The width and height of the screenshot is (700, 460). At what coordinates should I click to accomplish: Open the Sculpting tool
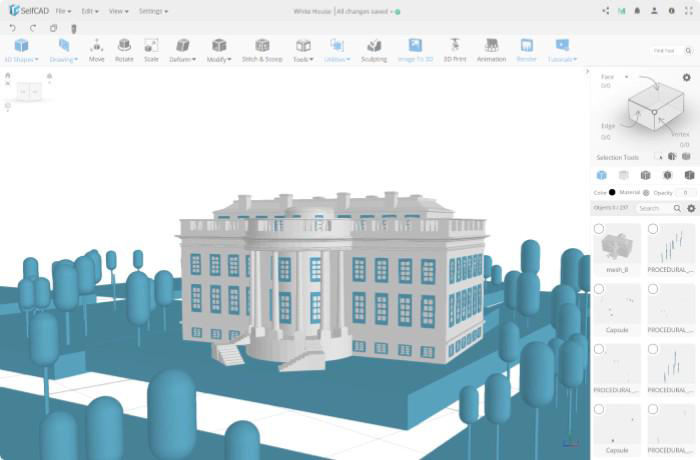(x=374, y=49)
